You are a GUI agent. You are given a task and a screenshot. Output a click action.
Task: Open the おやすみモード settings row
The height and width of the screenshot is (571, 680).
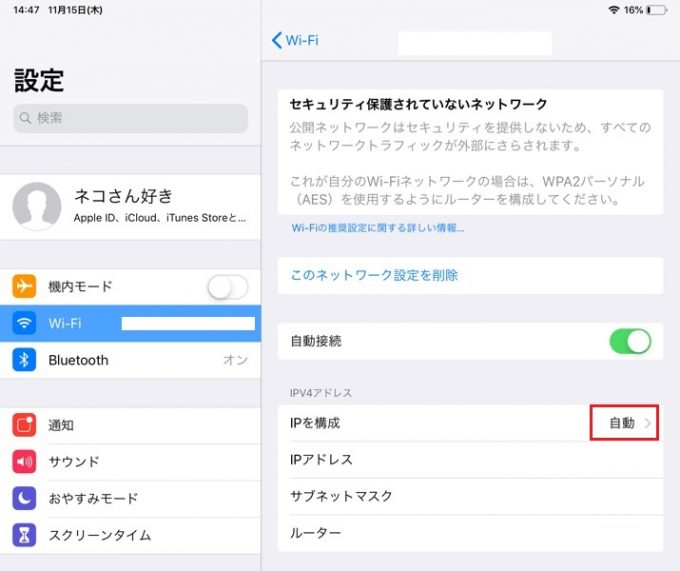click(x=130, y=499)
